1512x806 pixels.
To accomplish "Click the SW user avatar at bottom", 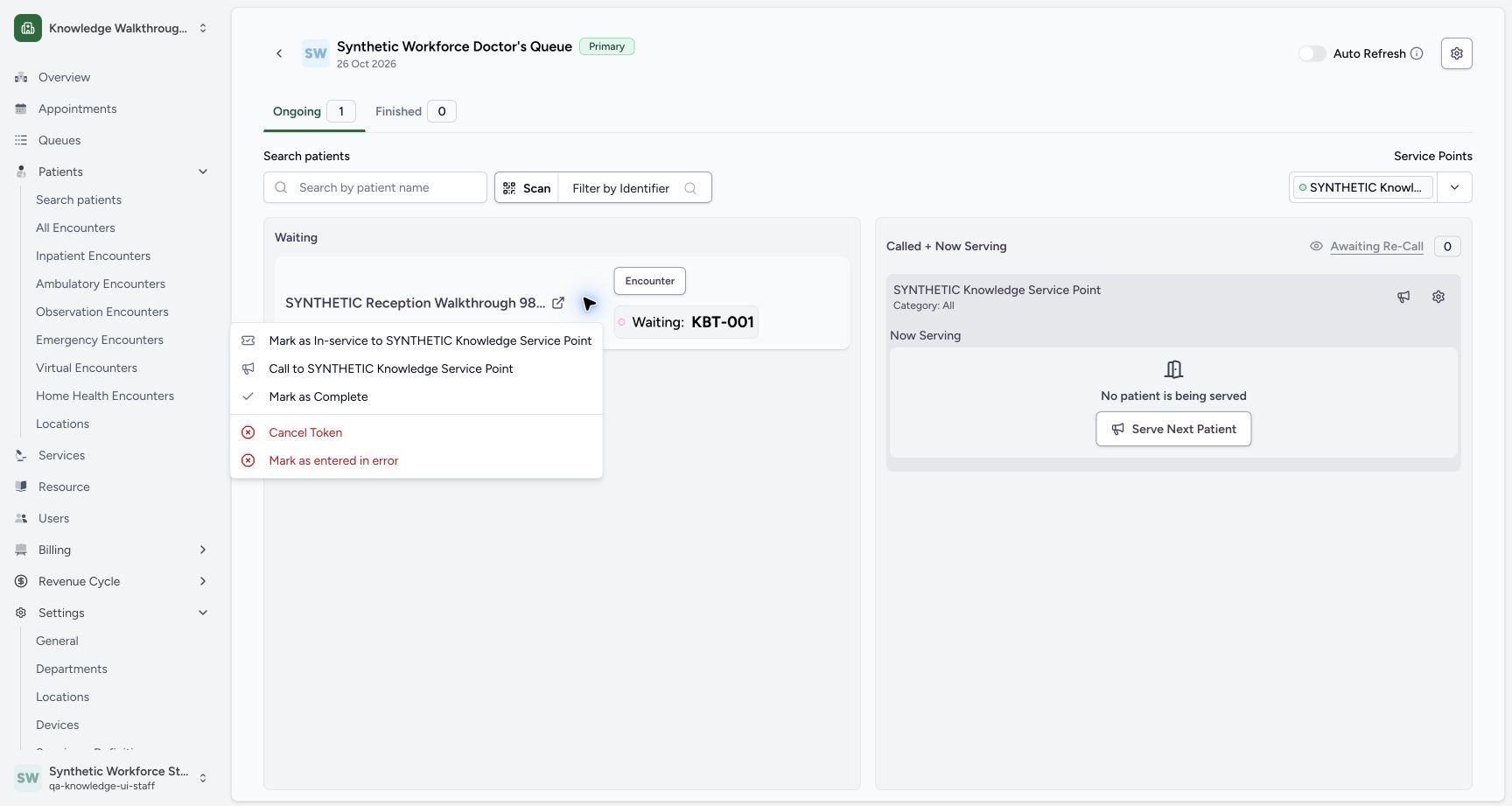I will point(28,778).
